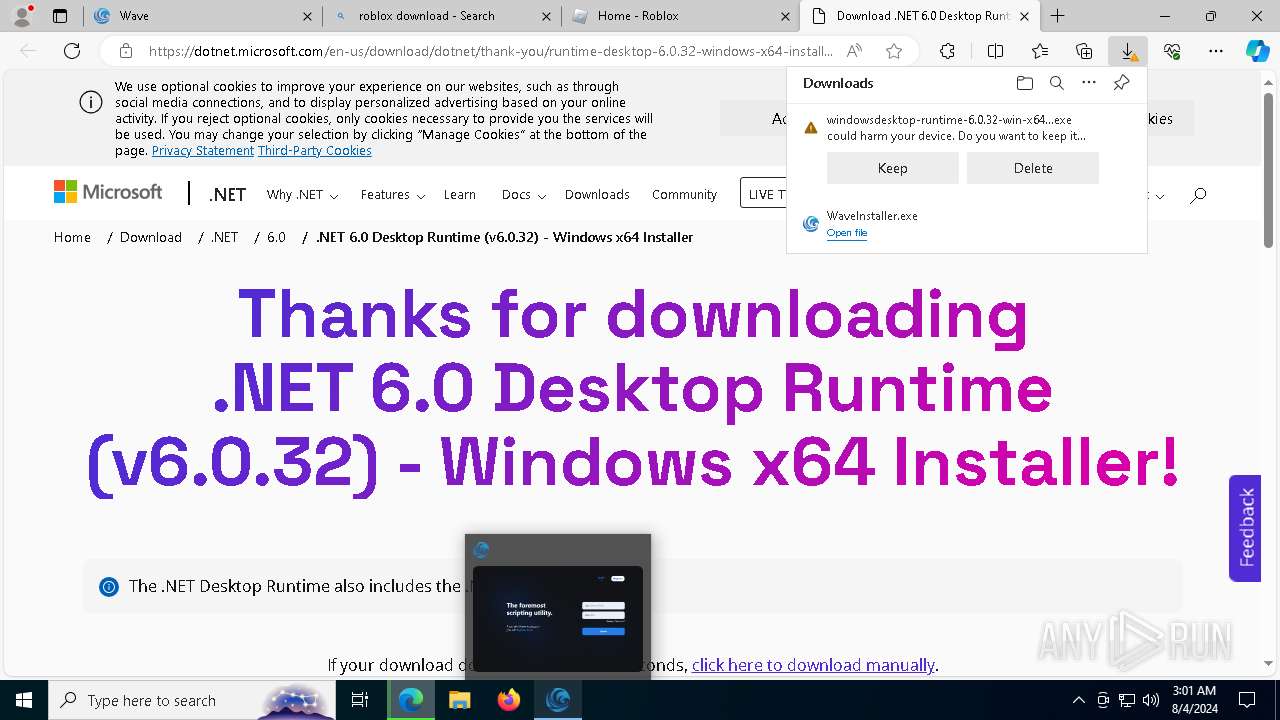Toggle the Downloads toolbar button
The width and height of the screenshot is (1280, 720).
(1128, 51)
